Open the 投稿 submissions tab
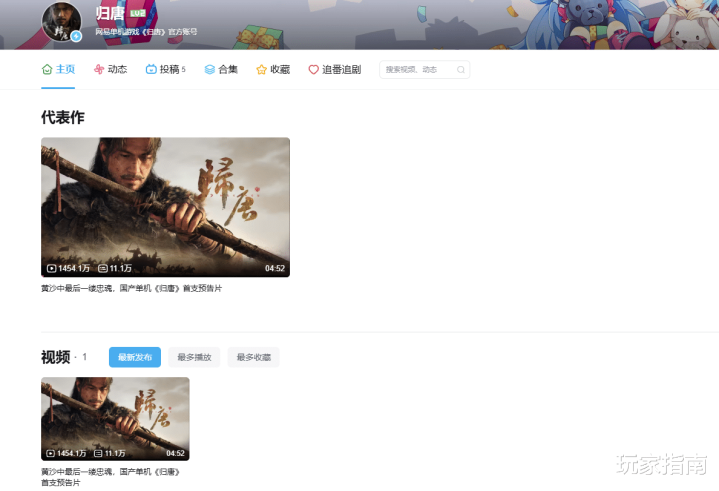 pos(166,69)
